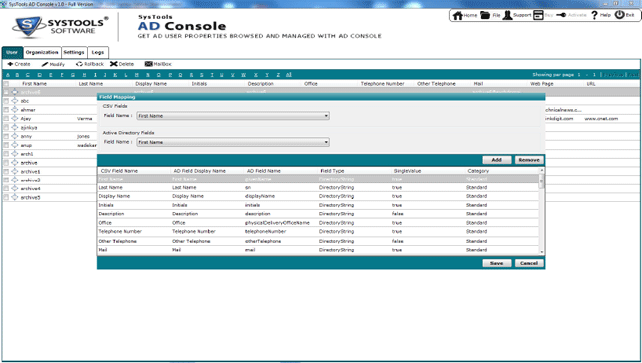642x363 pixels.
Task: Switch to the User tab
Action: coord(12,52)
